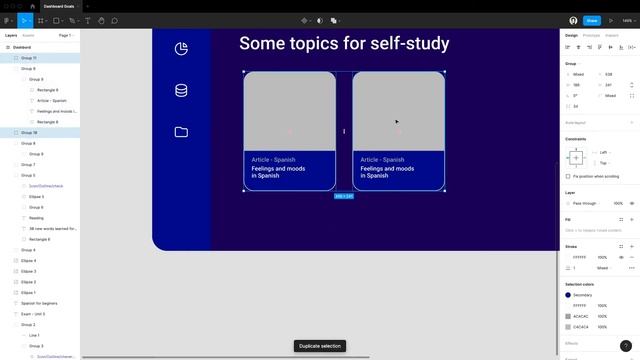This screenshot has height=360, width=640.
Task: Select the Text tool
Action: [88, 20]
